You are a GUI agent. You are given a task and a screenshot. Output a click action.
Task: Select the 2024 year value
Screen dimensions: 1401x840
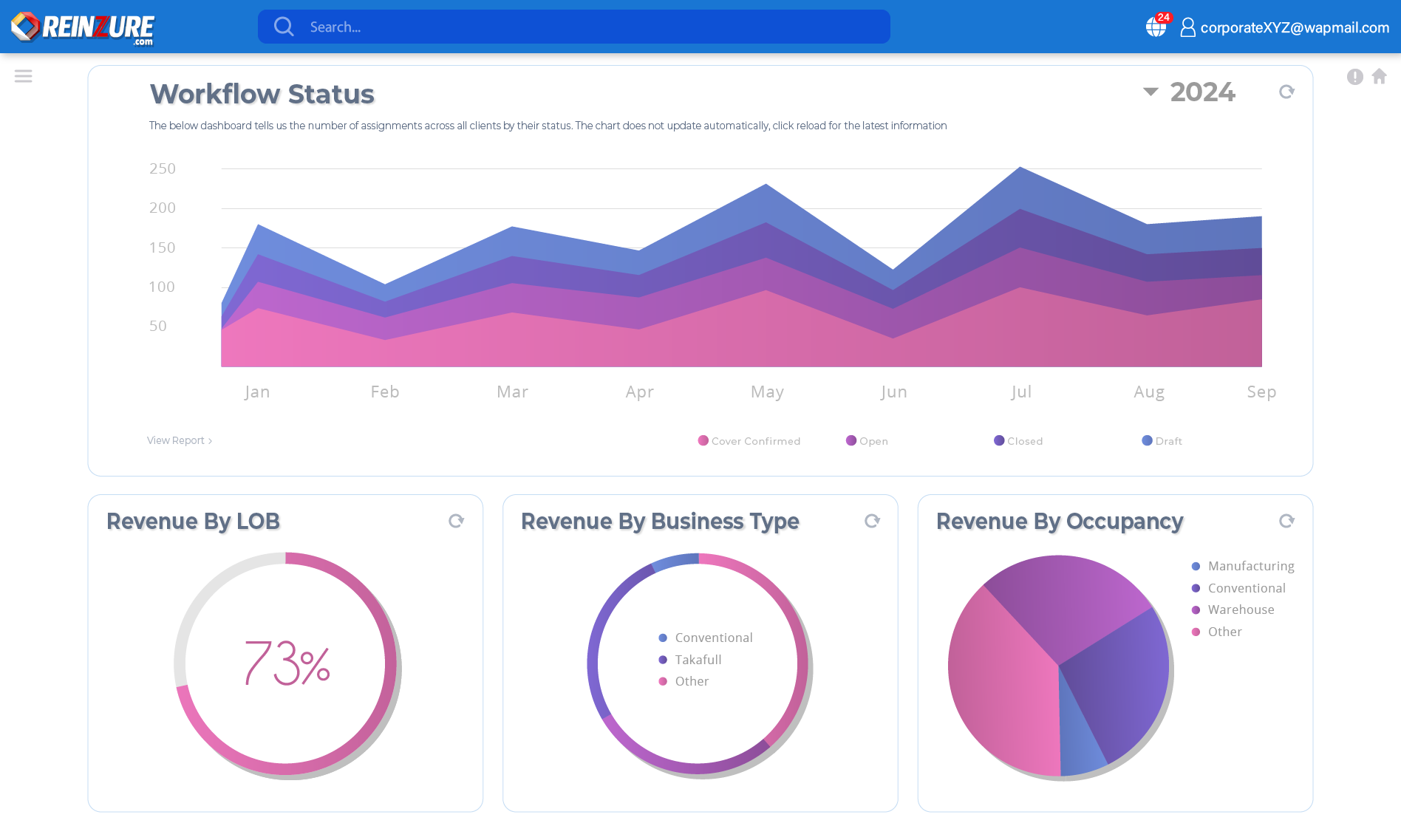point(1202,92)
